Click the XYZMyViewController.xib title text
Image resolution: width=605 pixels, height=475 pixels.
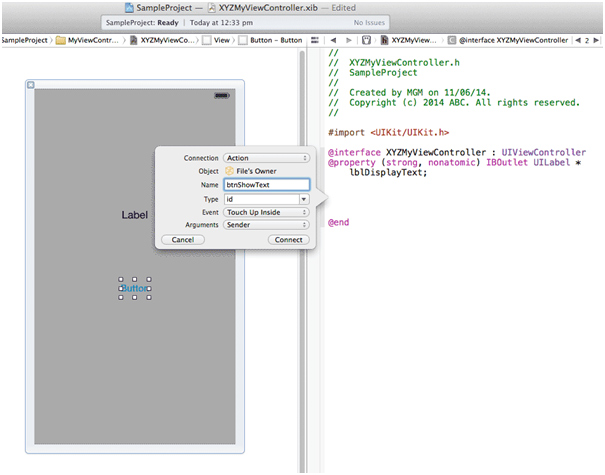click(268, 8)
